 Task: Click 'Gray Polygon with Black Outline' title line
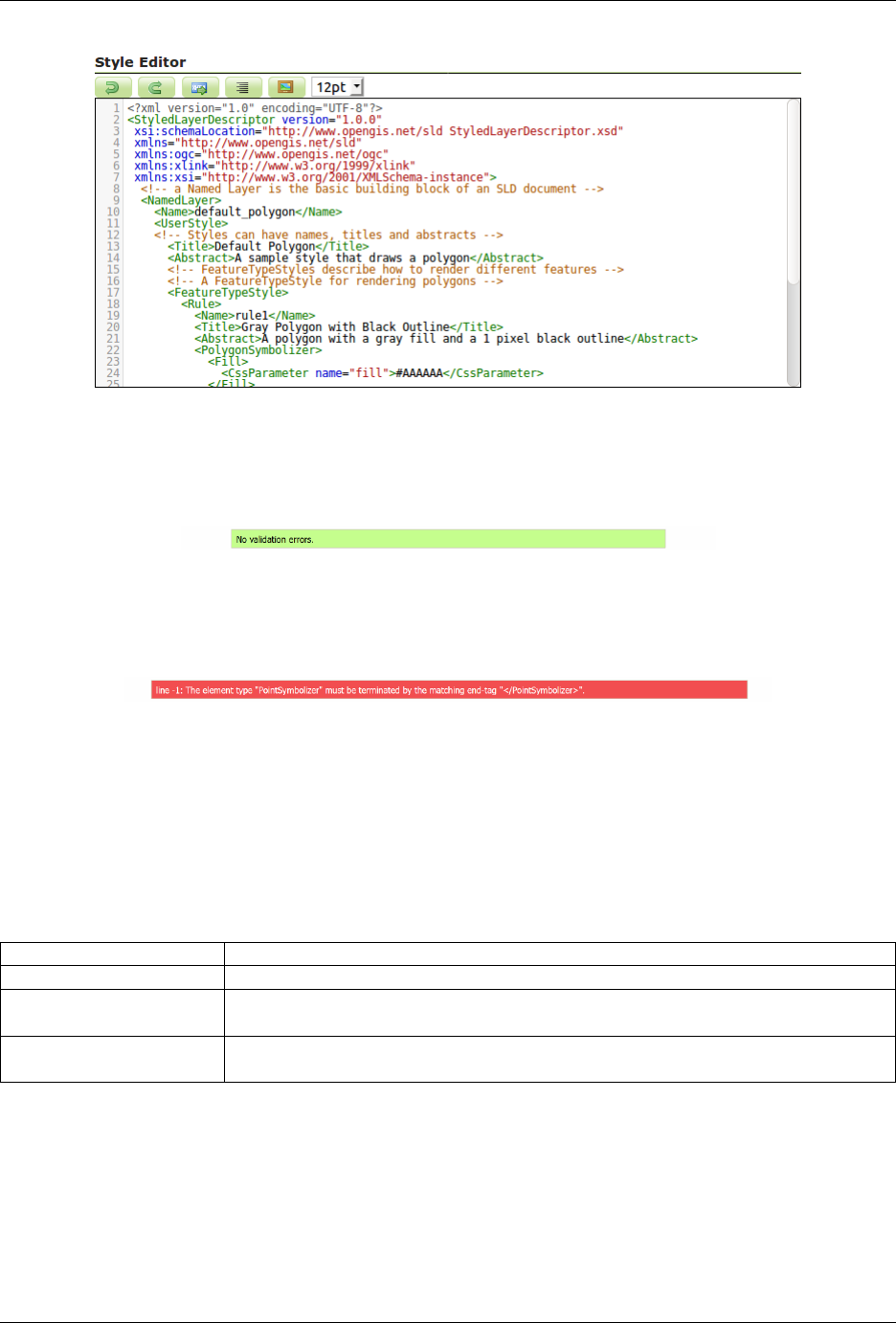click(x=348, y=326)
